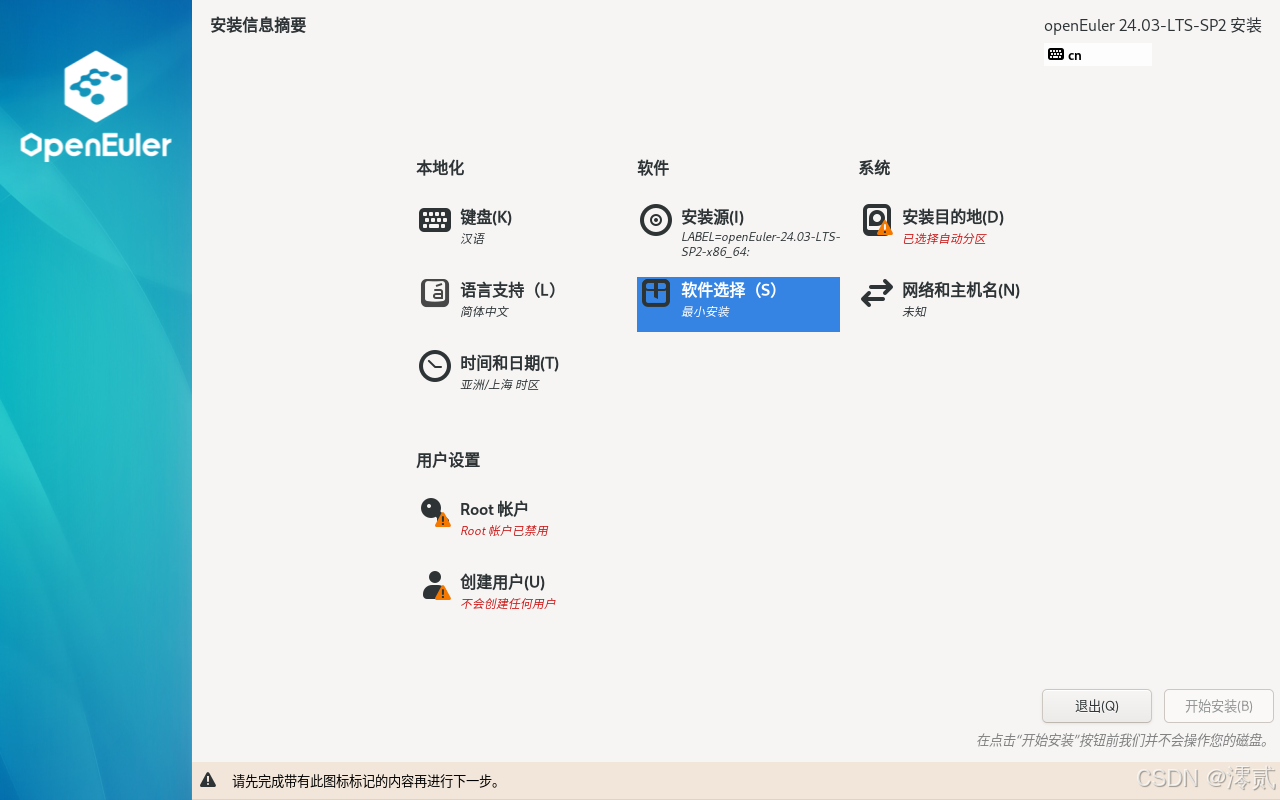Open 网络和主机名 network settings icon
The width and height of the screenshot is (1280, 800).
pyautogui.click(x=876, y=293)
